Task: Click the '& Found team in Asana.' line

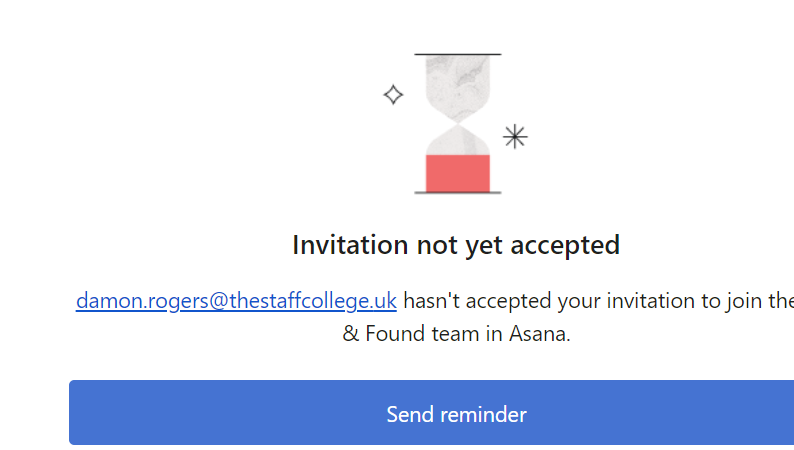Action: [456, 334]
